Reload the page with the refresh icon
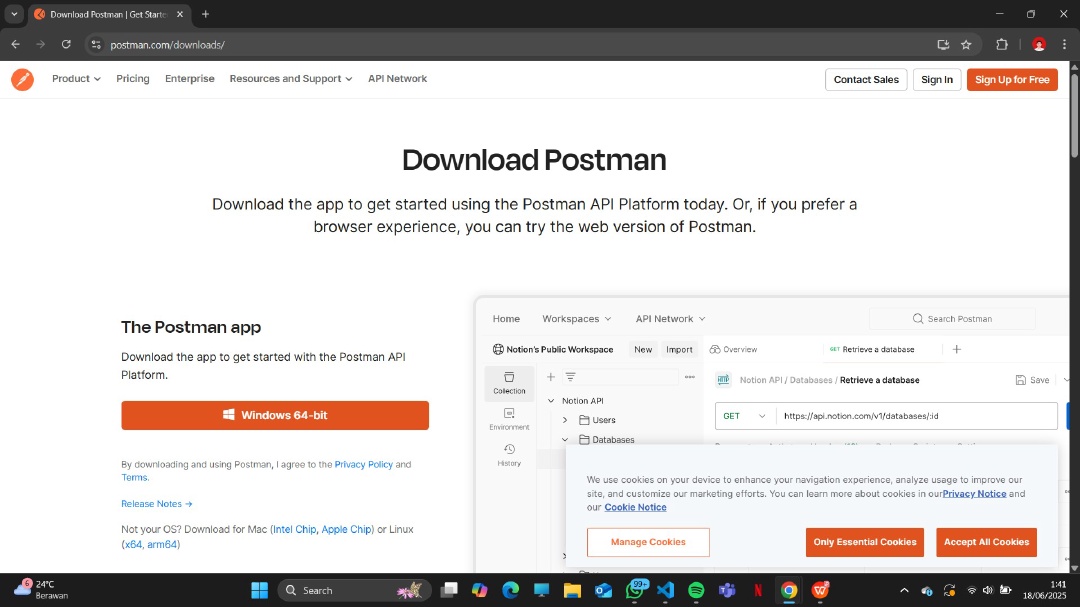Screen dimensions: 1080x607 point(66,44)
